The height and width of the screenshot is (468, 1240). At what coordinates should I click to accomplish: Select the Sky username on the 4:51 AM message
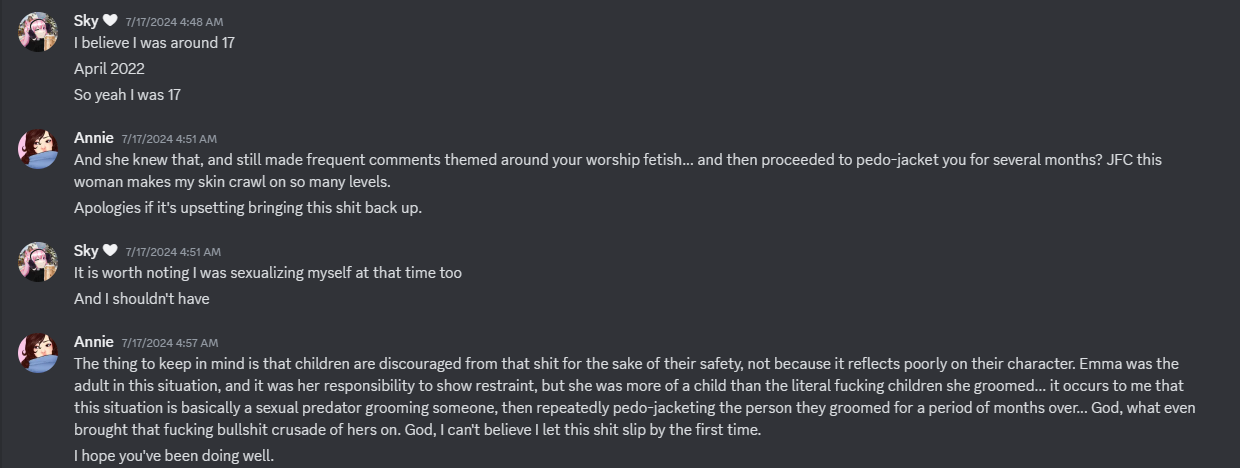(86, 250)
